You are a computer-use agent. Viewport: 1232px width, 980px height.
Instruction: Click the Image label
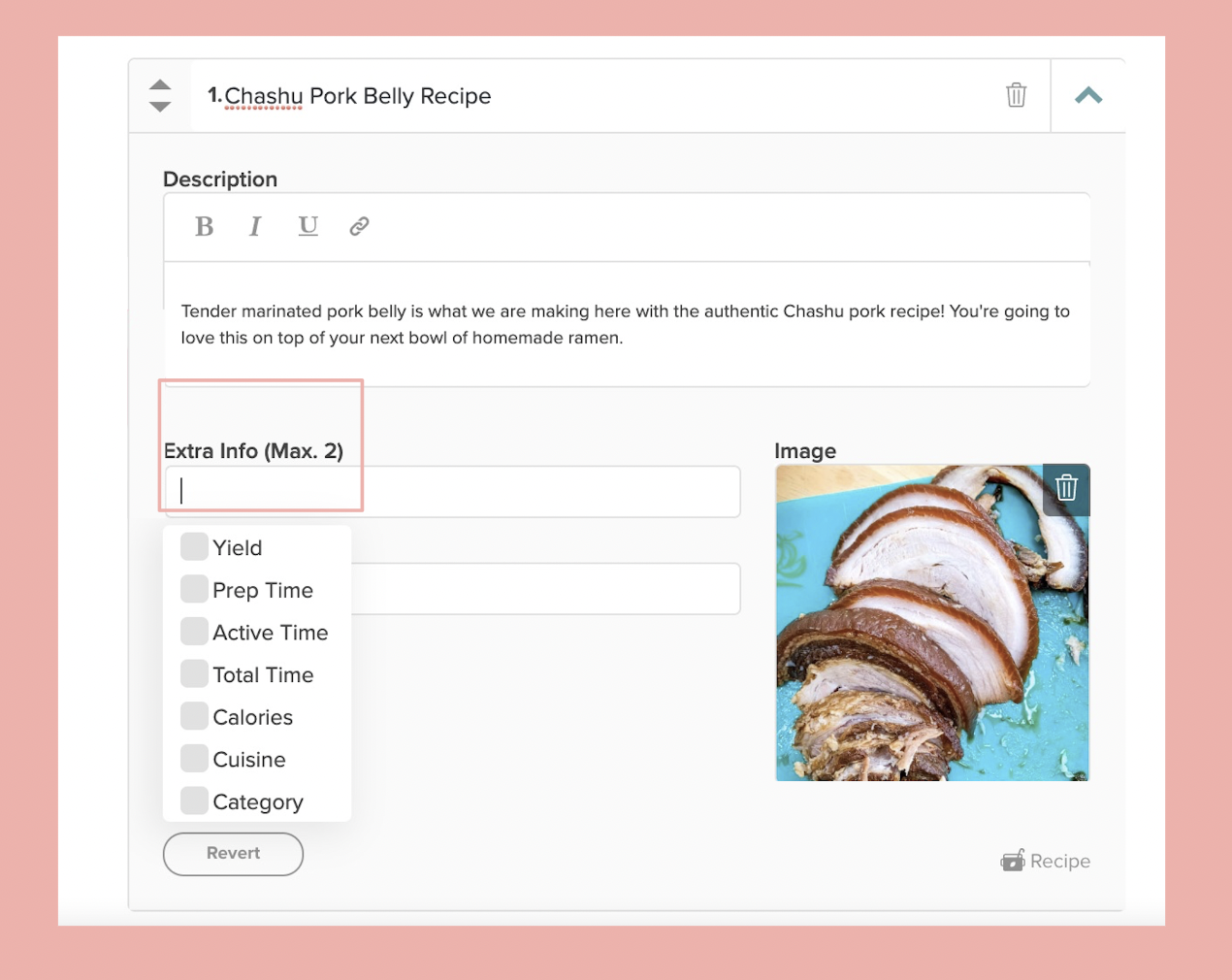pyautogui.click(x=805, y=451)
